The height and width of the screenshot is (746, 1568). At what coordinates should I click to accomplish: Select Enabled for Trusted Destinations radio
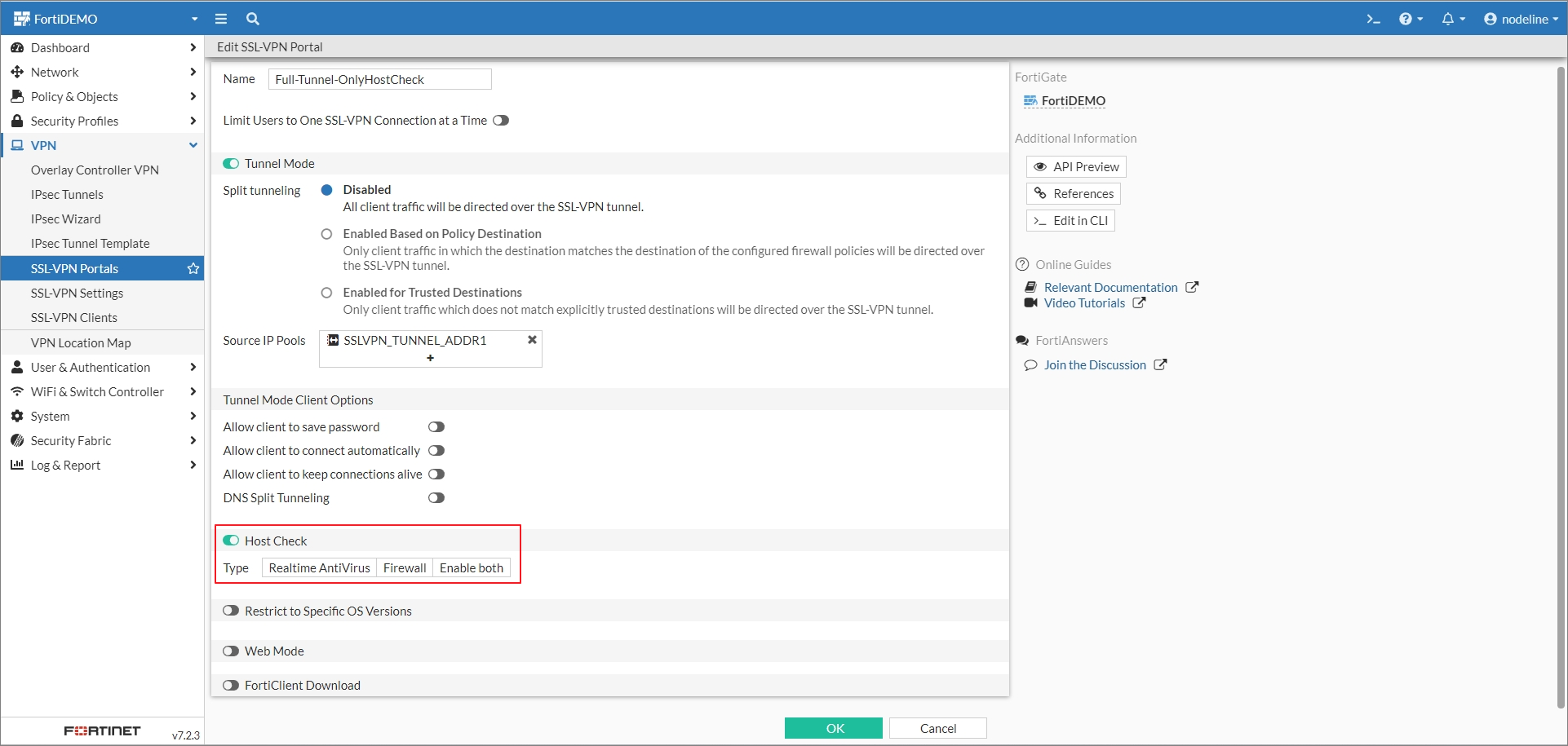(326, 293)
